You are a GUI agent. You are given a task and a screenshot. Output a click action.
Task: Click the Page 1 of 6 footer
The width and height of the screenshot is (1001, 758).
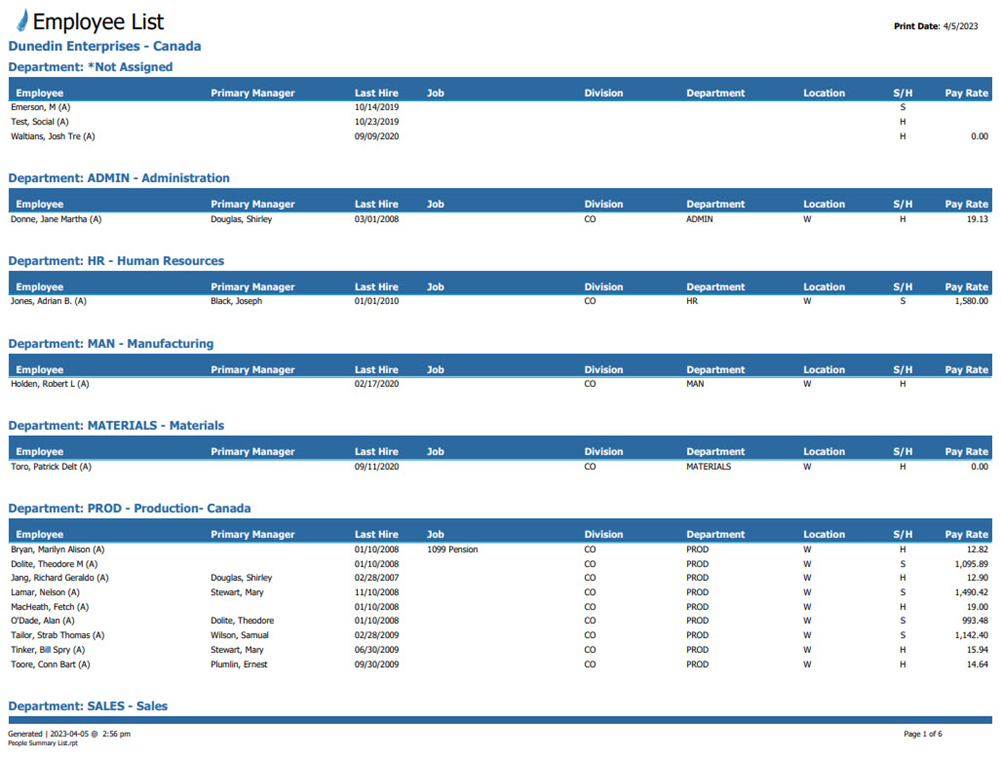click(x=922, y=734)
